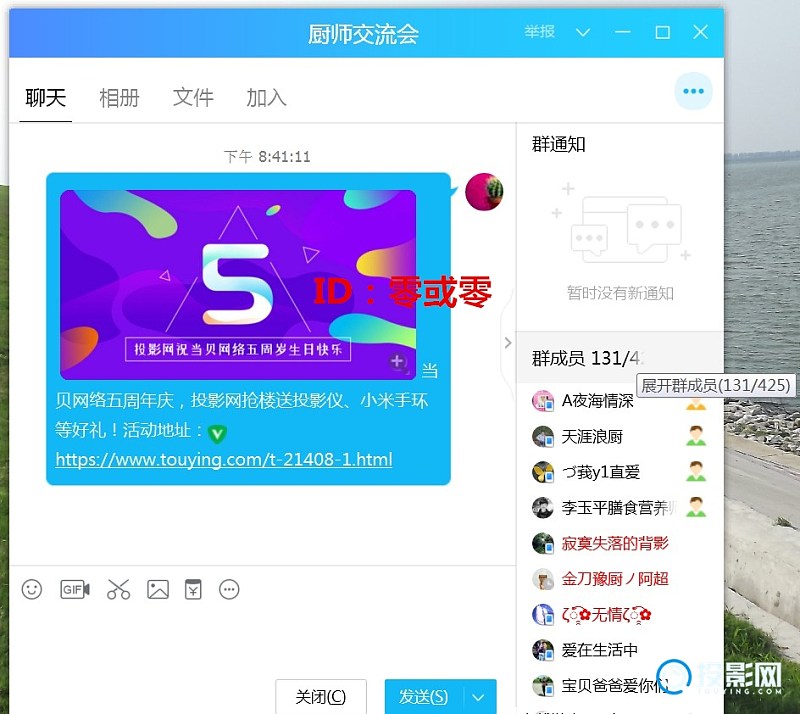Open the touying.com activity link
The height and width of the screenshot is (714, 800).
[223, 459]
